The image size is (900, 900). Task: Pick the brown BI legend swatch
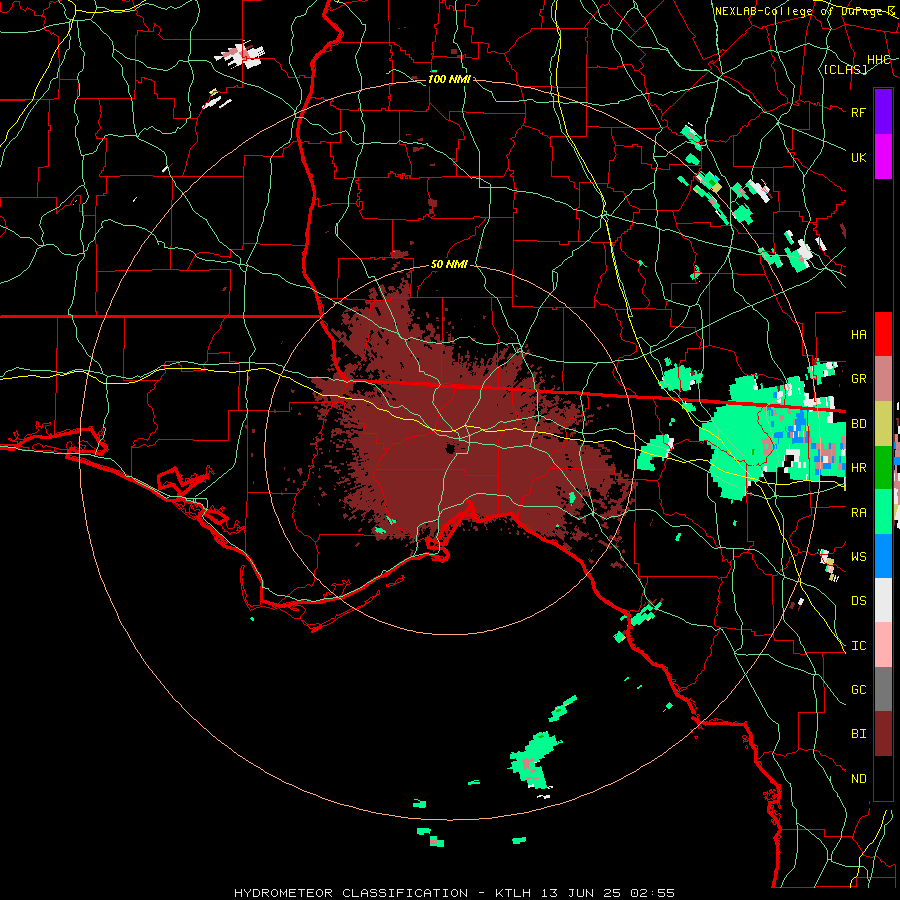pos(883,734)
